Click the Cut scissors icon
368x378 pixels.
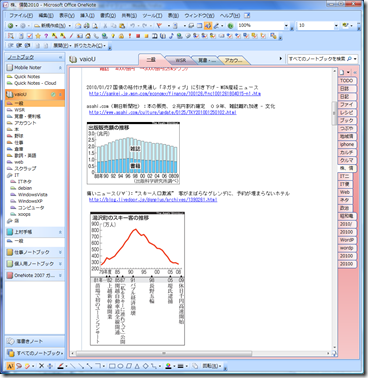tap(105, 26)
